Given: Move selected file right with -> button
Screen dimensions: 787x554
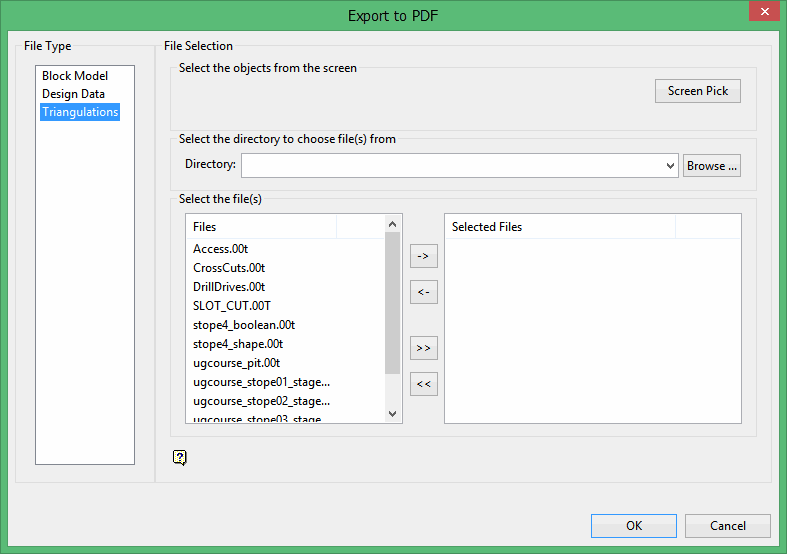Looking at the screenshot, I should pyautogui.click(x=424, y=257).
